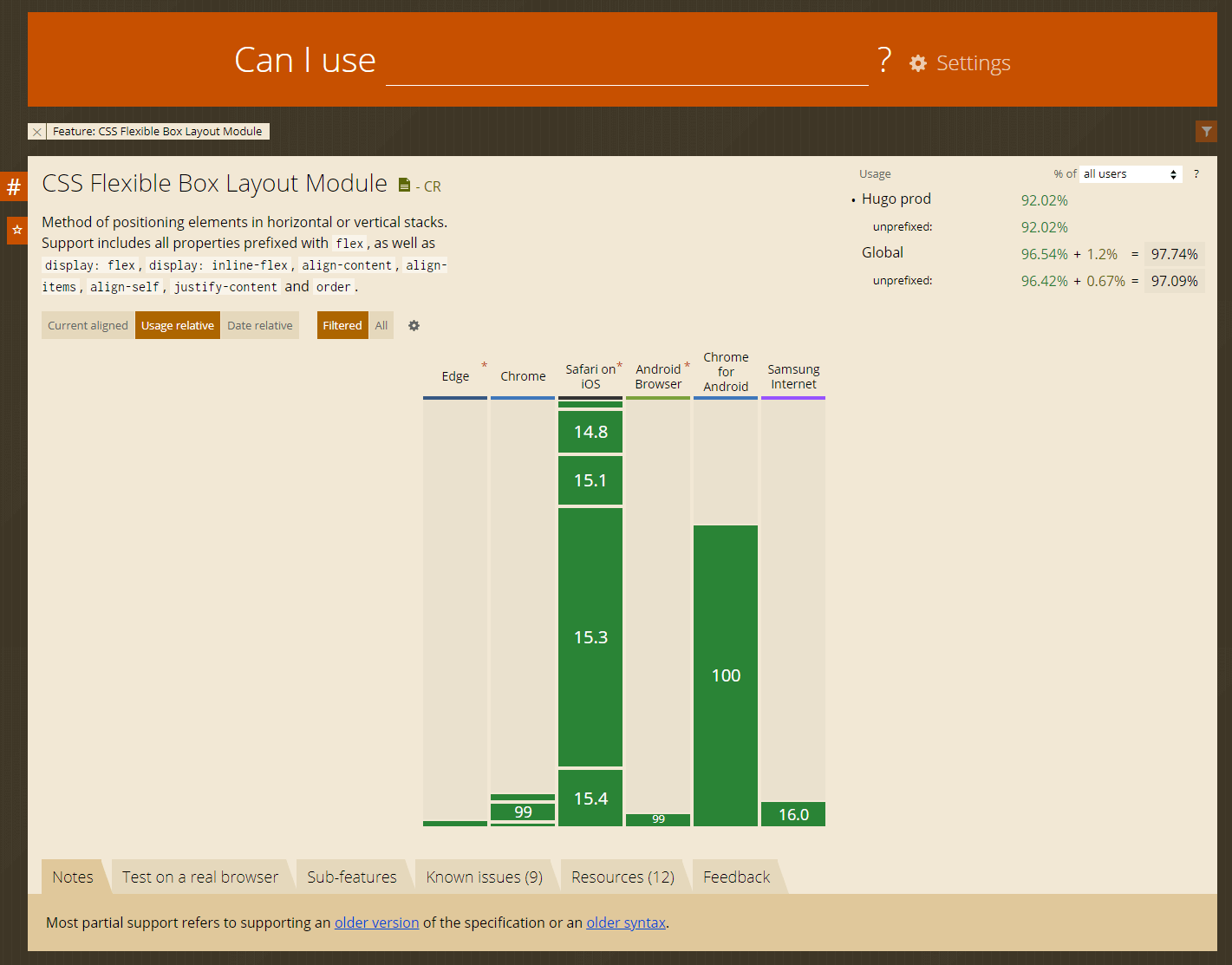
Task: Select Safari on iOS 15.1 cell
Action: [590, 480]
